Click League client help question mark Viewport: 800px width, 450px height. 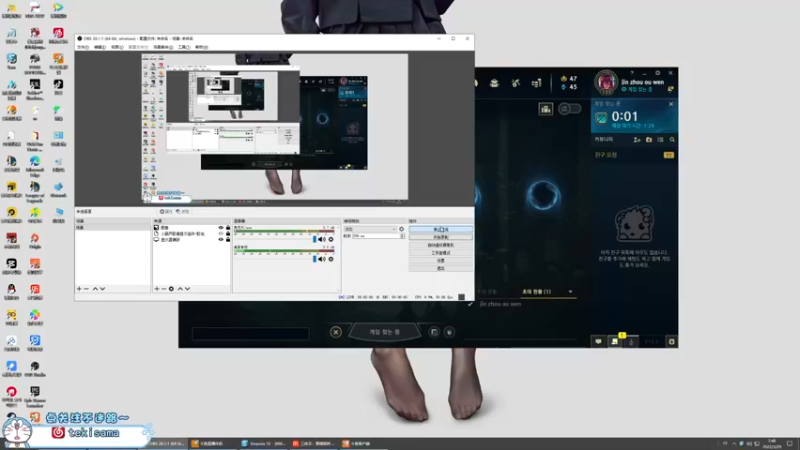pos(632,73)
